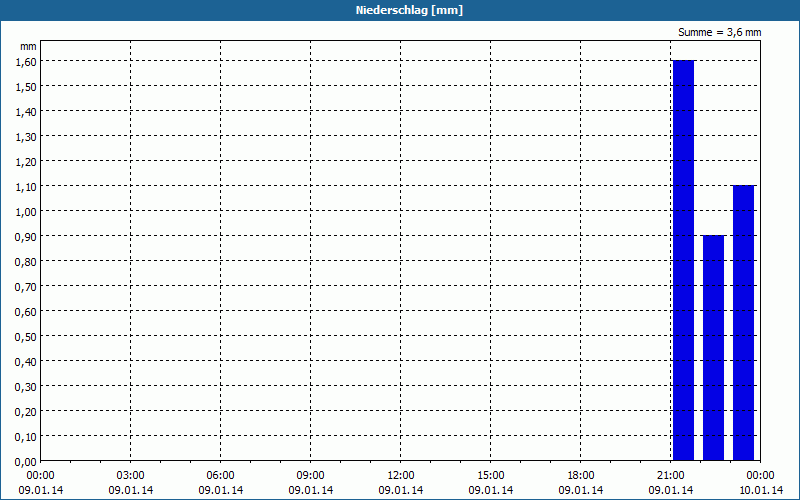This screenshot has width=800, height=500.
Task: Click the 'Summe = 3,6 mm' total label
Action: coord(719,32)
